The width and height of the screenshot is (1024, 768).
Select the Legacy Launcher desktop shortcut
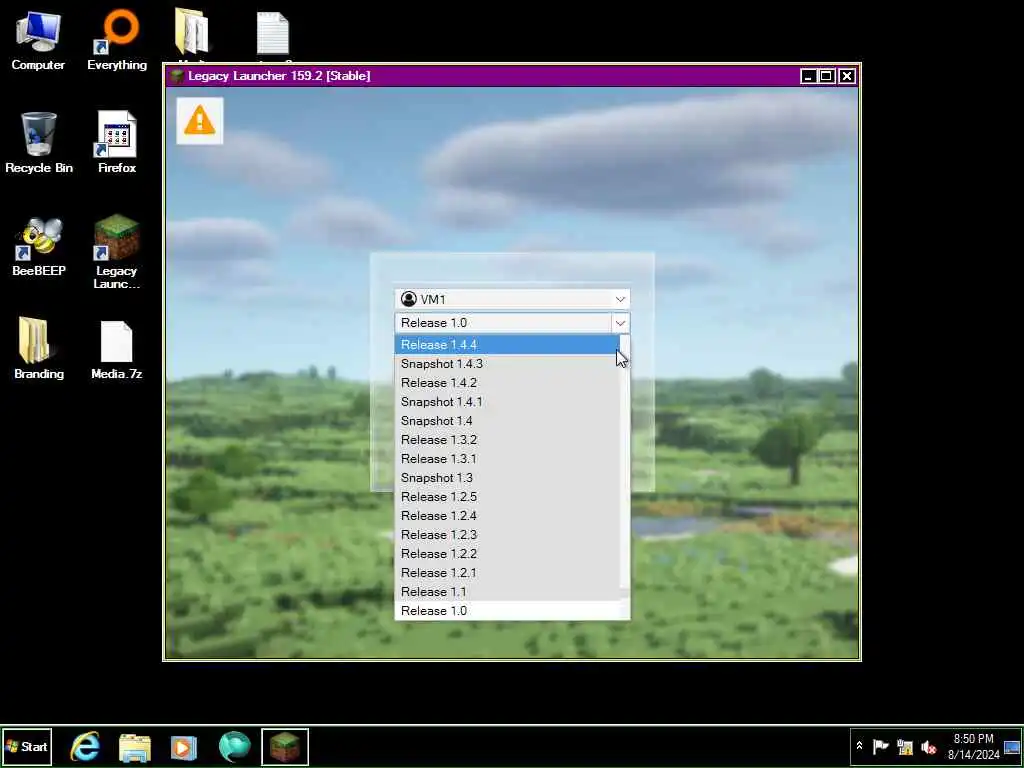pyautogui.click(x=117, y=251)
